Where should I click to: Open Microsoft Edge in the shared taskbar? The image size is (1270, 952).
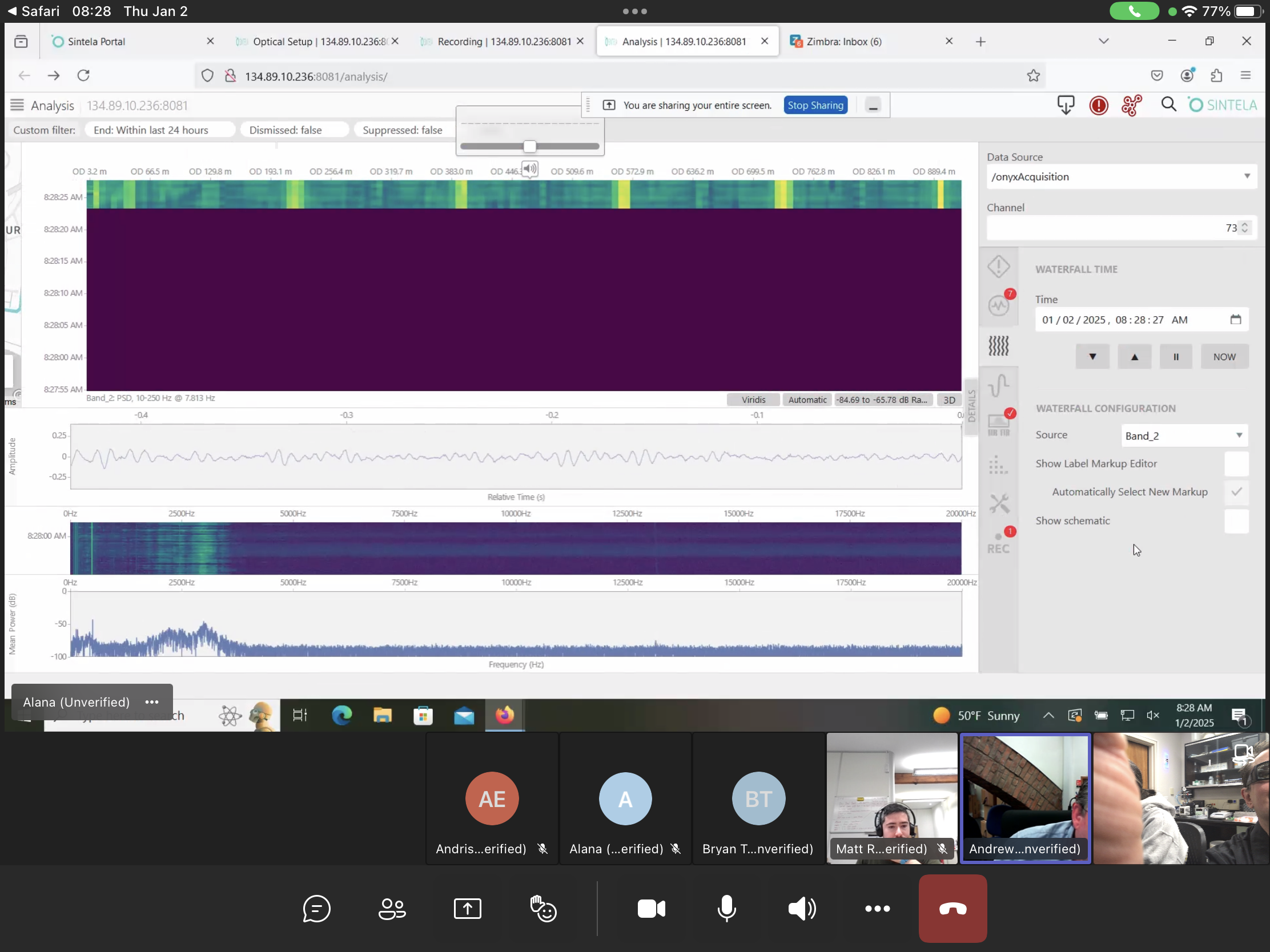point(342,716)
